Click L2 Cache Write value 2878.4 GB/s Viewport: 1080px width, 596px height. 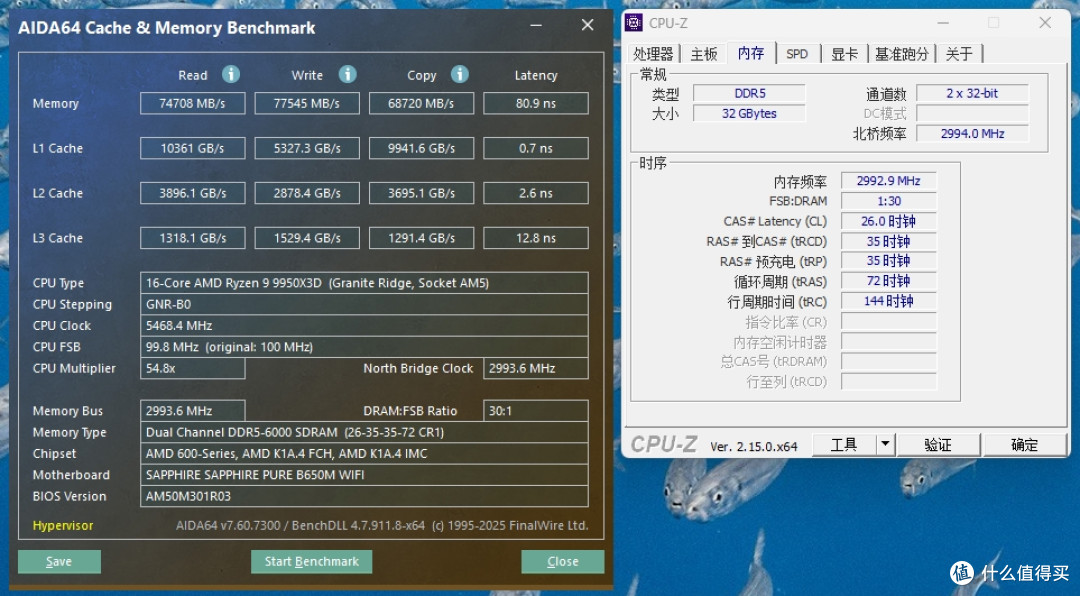[x=307, y=193]
